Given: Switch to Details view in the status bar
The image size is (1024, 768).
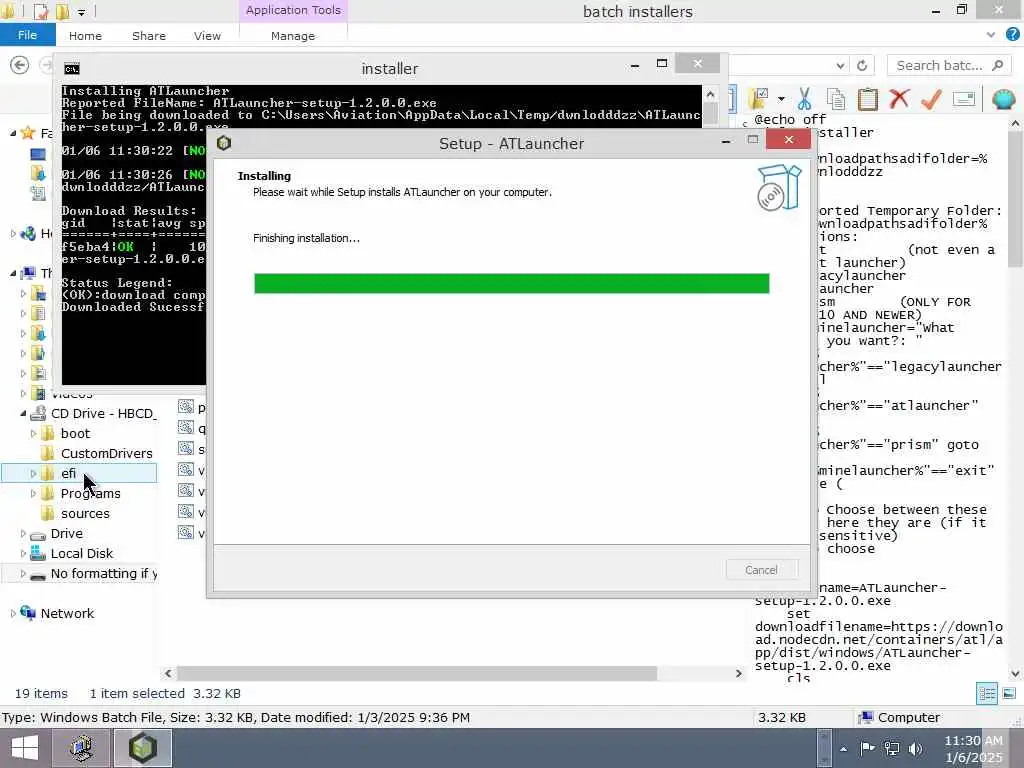Looking at the screenshot, I should 987,694.
